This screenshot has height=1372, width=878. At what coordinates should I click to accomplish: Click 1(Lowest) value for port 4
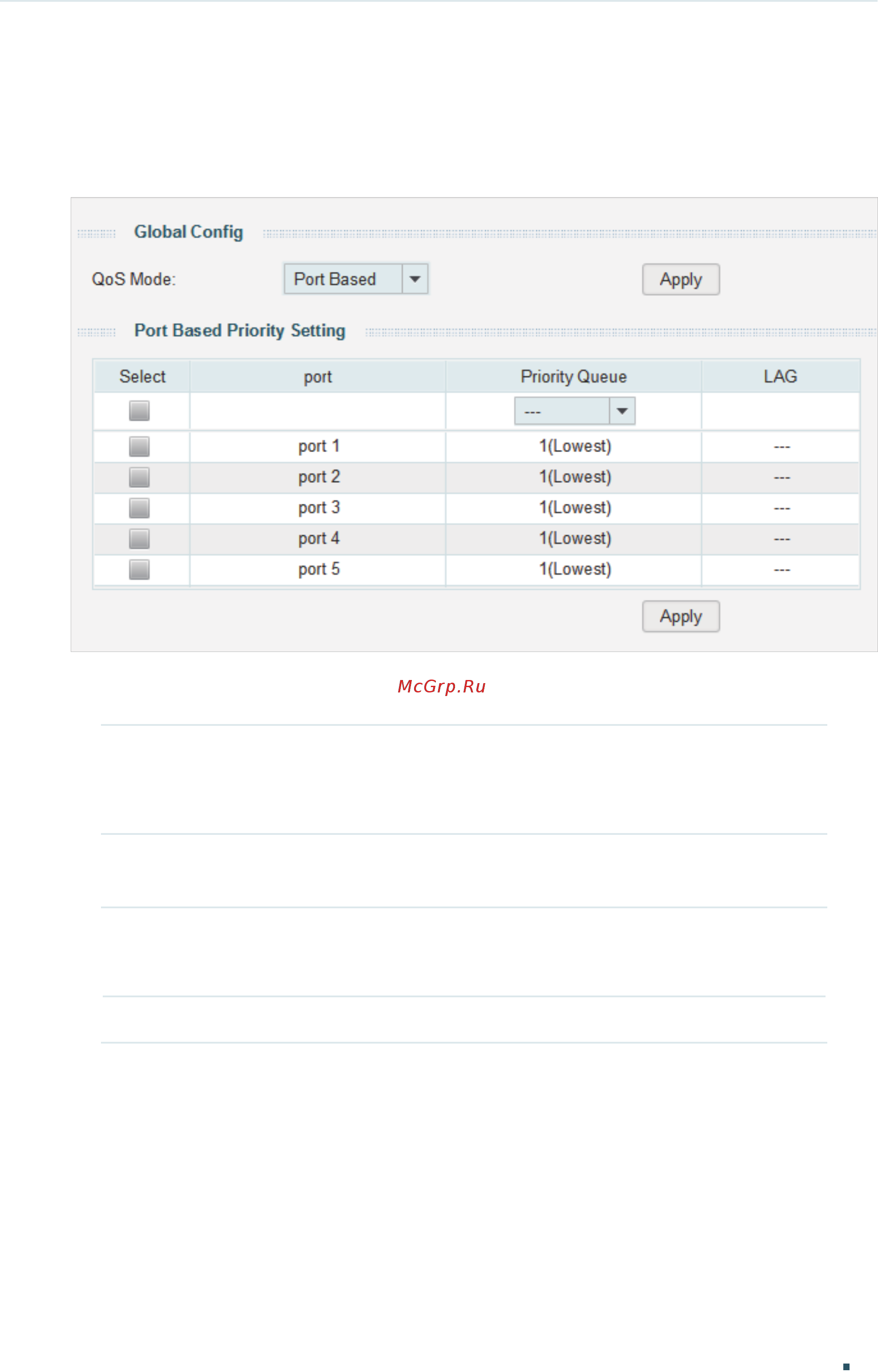(575, 538)
